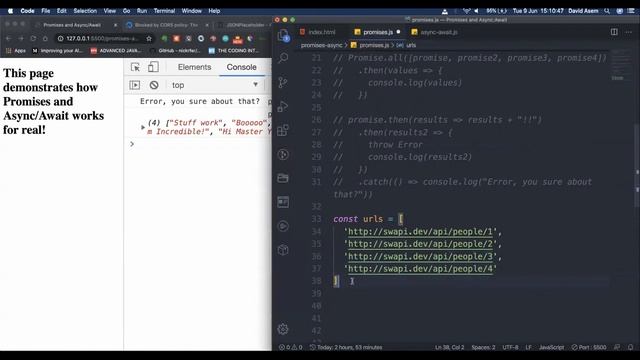Open the Elements tab in DevTools
Screen dimensions: 640x360
(194, 67)
